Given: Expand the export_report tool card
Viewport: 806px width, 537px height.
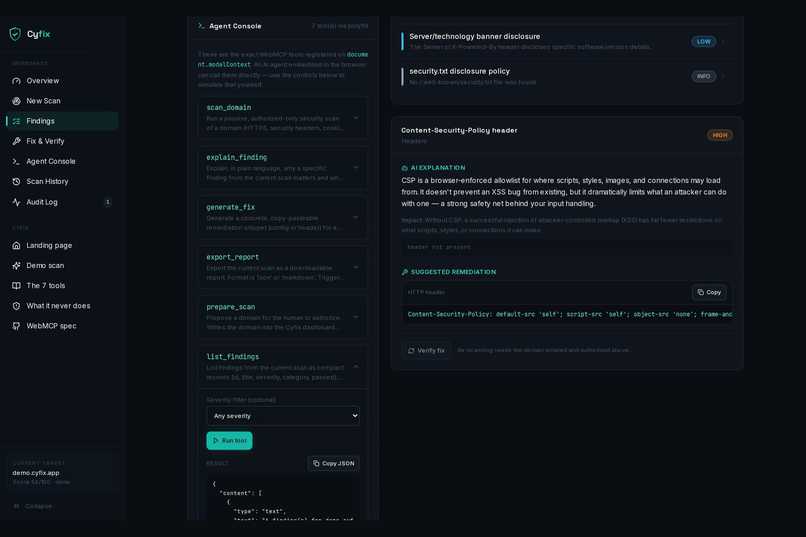Looking at the screenshot, I should 283,267.
